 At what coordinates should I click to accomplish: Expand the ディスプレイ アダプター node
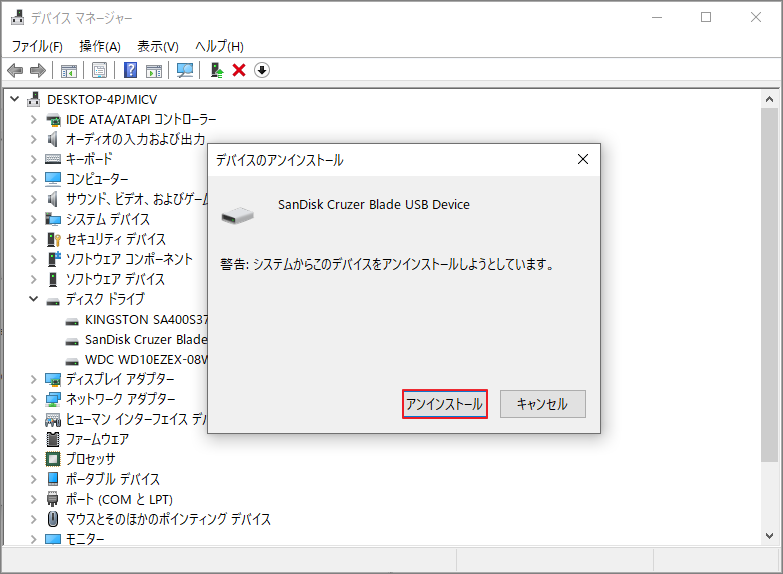click(33, 379)
